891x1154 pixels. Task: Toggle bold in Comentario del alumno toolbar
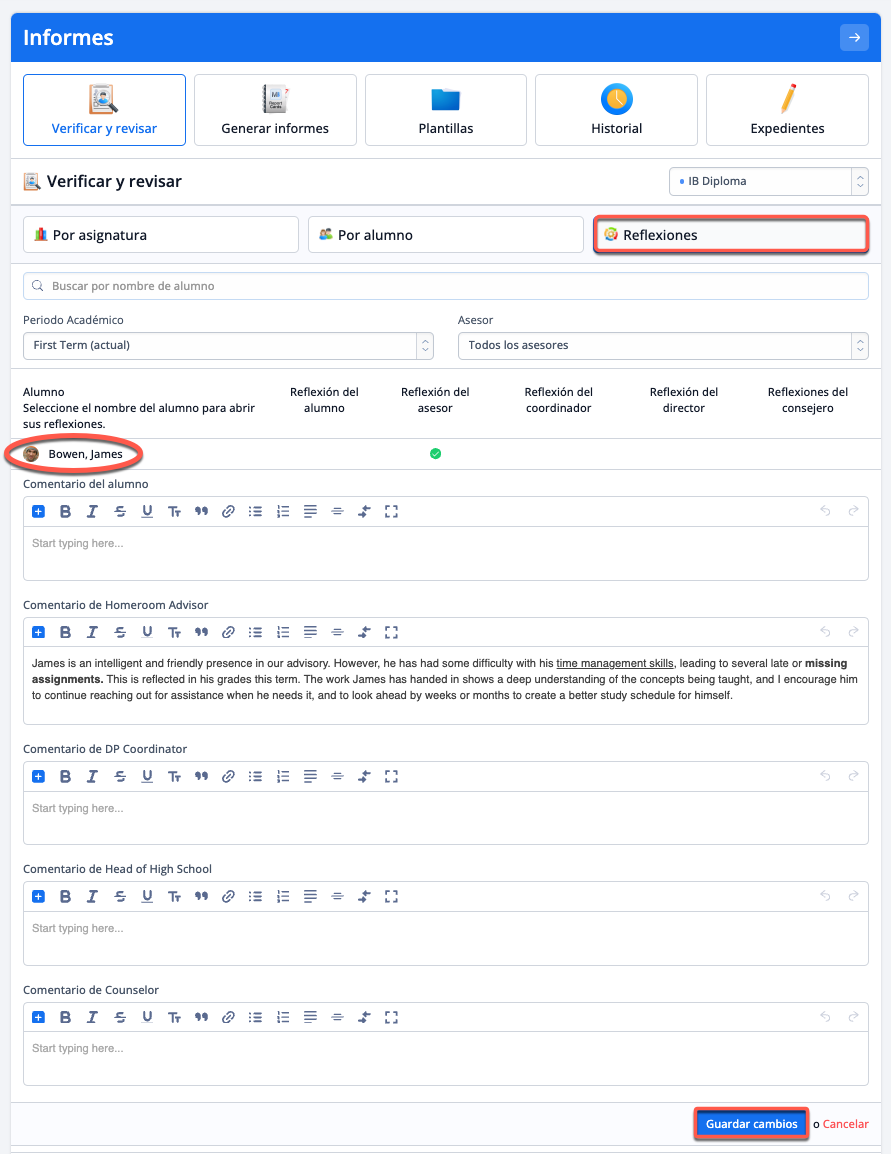[x=65, y=511]
